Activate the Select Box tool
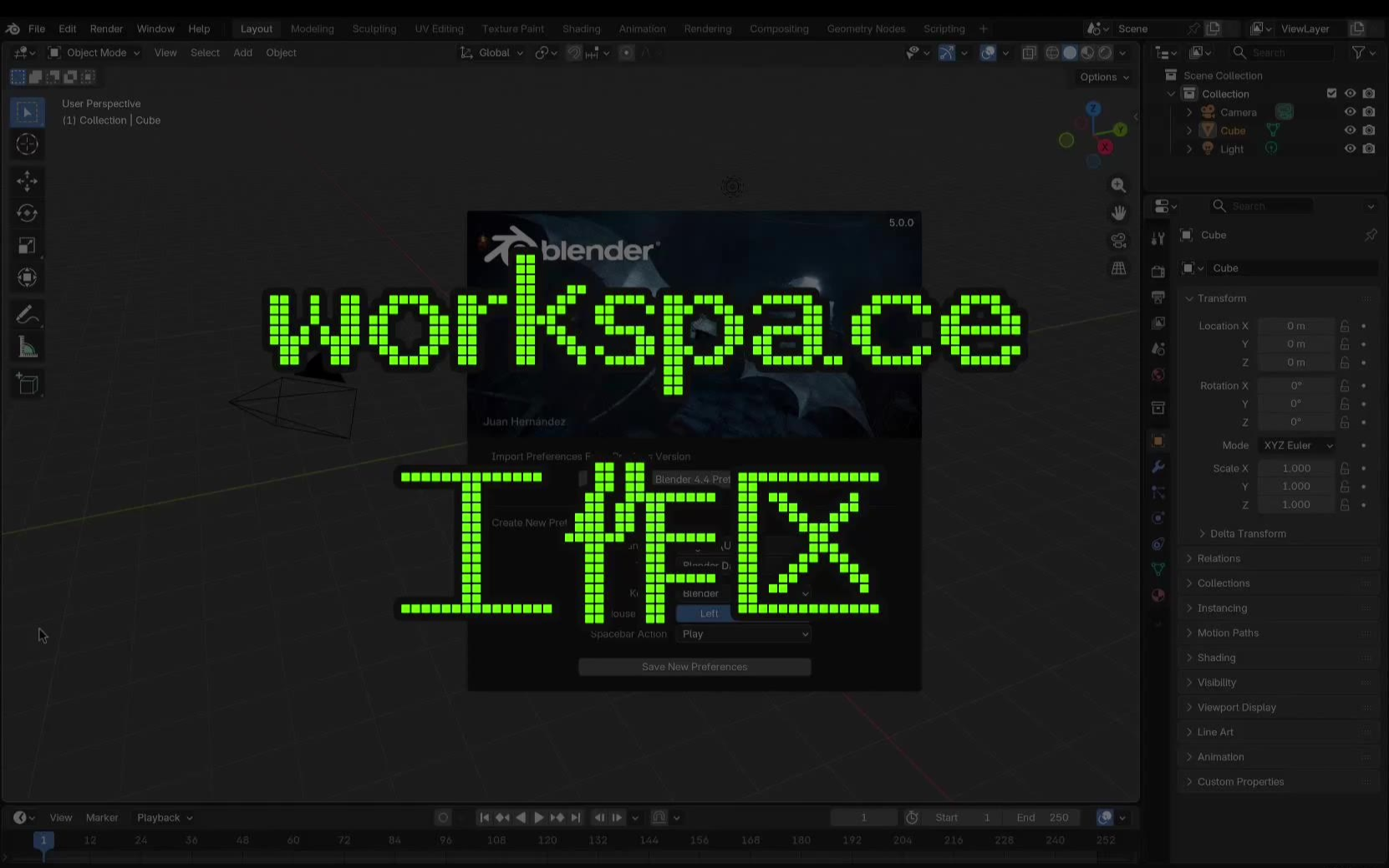This screenshot has width=1389, height=868. point(27,112)
